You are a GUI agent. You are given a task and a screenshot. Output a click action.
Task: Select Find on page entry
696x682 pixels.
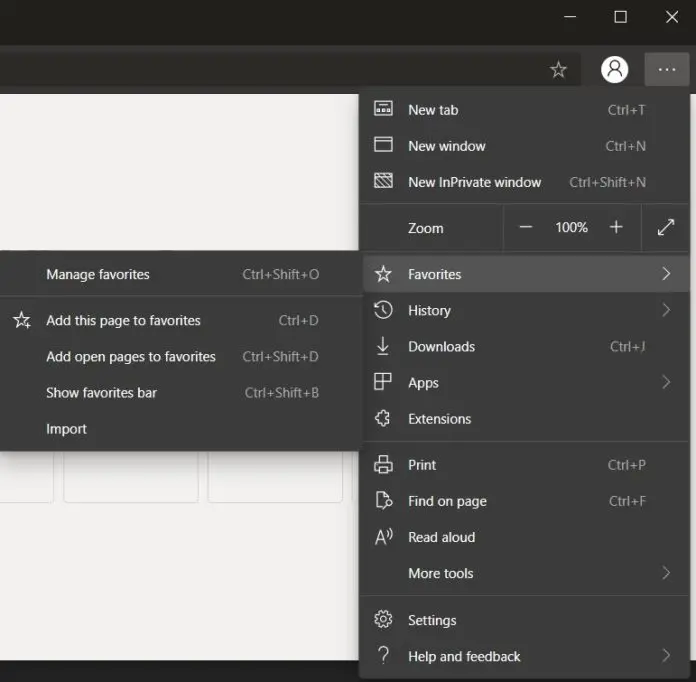point(524,501)
